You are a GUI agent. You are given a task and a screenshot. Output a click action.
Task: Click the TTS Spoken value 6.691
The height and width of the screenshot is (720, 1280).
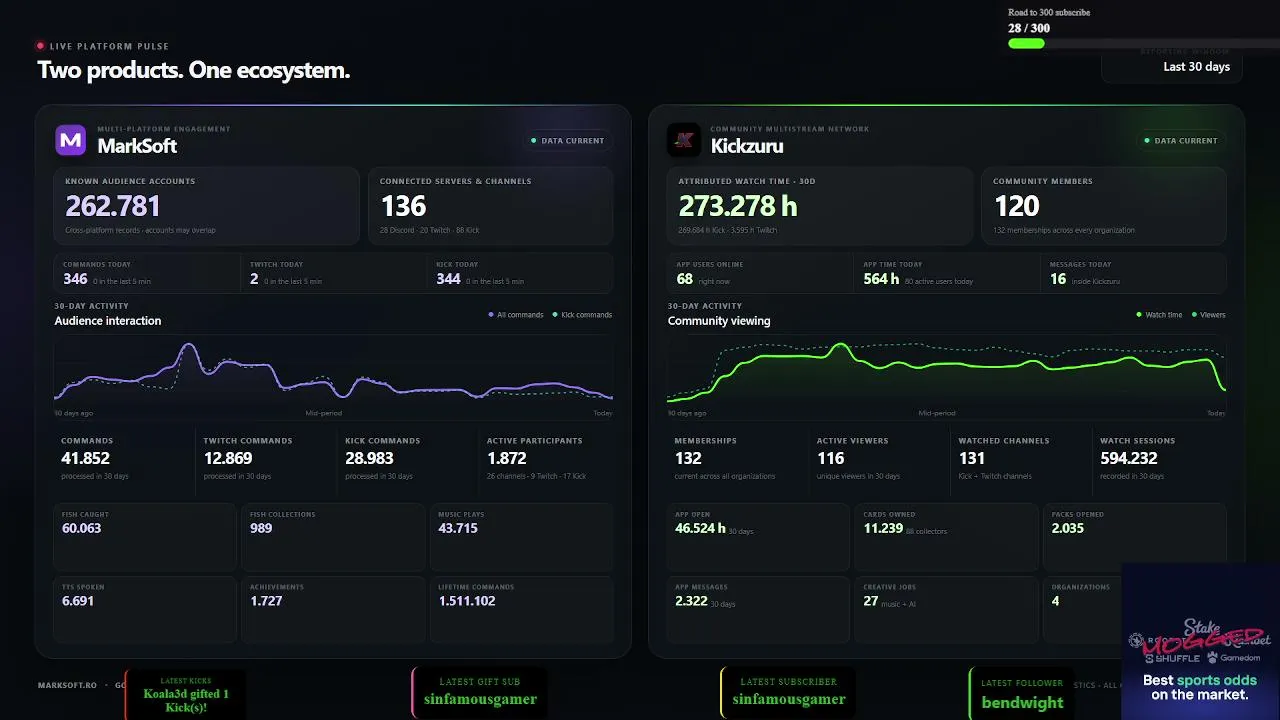tap(78, 601)
